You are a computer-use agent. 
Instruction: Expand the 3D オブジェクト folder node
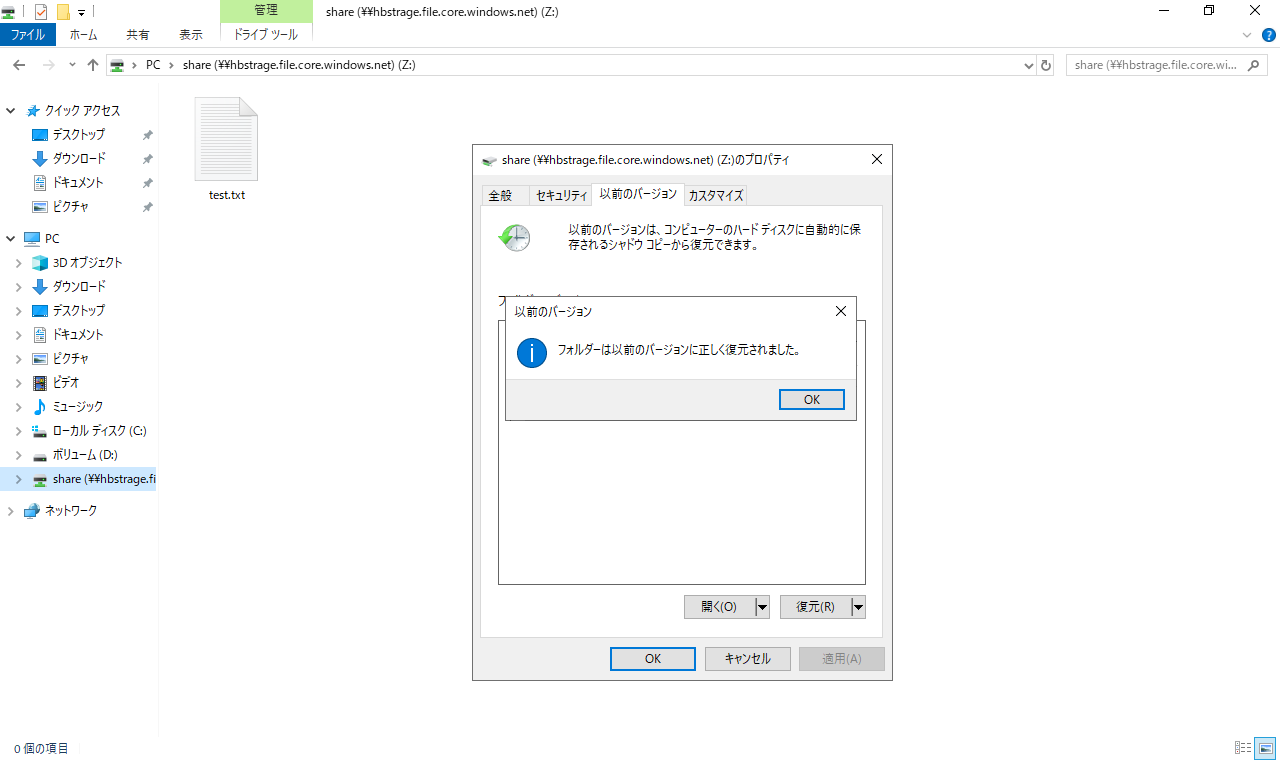[x=18, y=263]
